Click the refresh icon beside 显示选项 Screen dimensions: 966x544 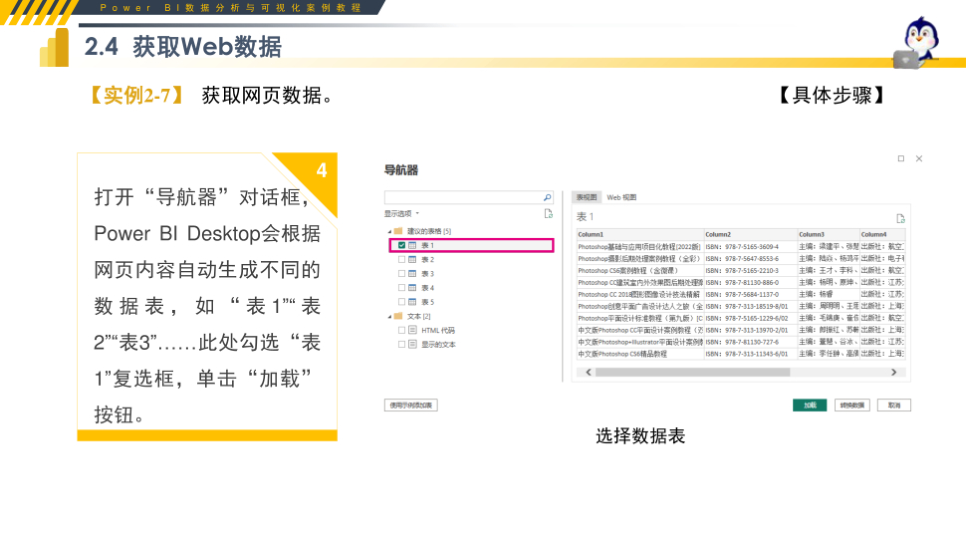coord(548,214)
